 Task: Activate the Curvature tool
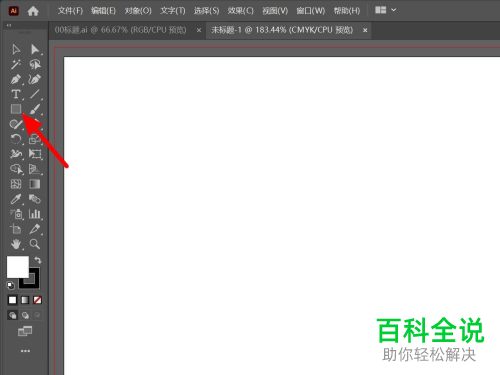(x=35, y=79)
